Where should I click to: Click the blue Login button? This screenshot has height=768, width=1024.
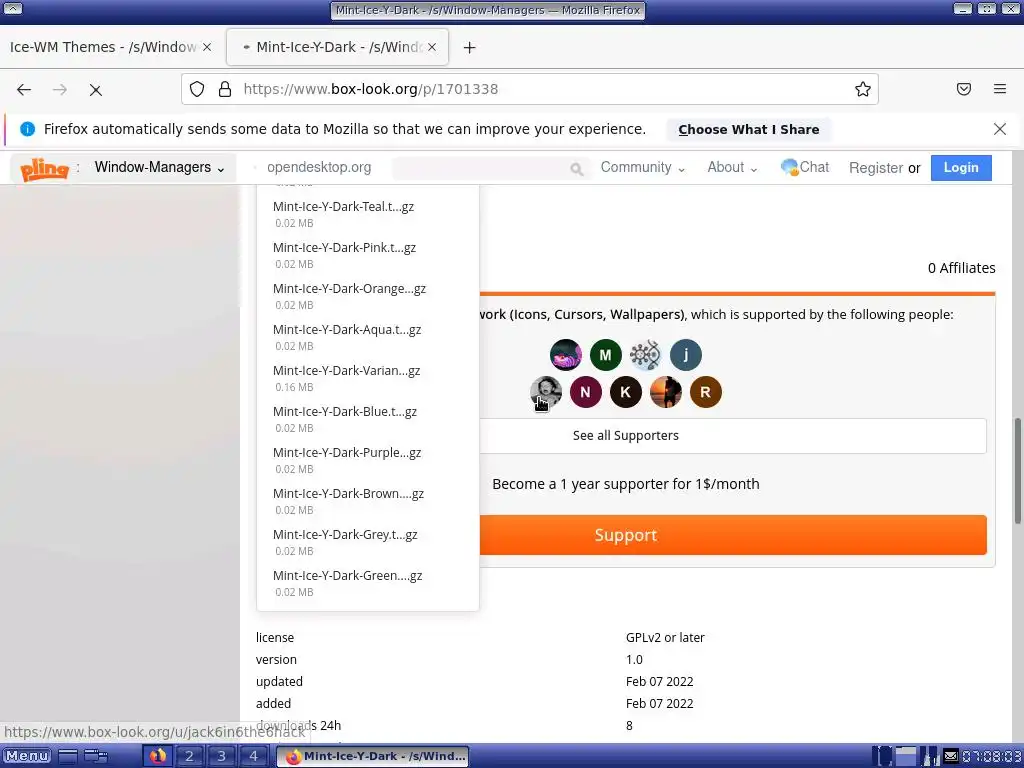[x=961, y=167]
